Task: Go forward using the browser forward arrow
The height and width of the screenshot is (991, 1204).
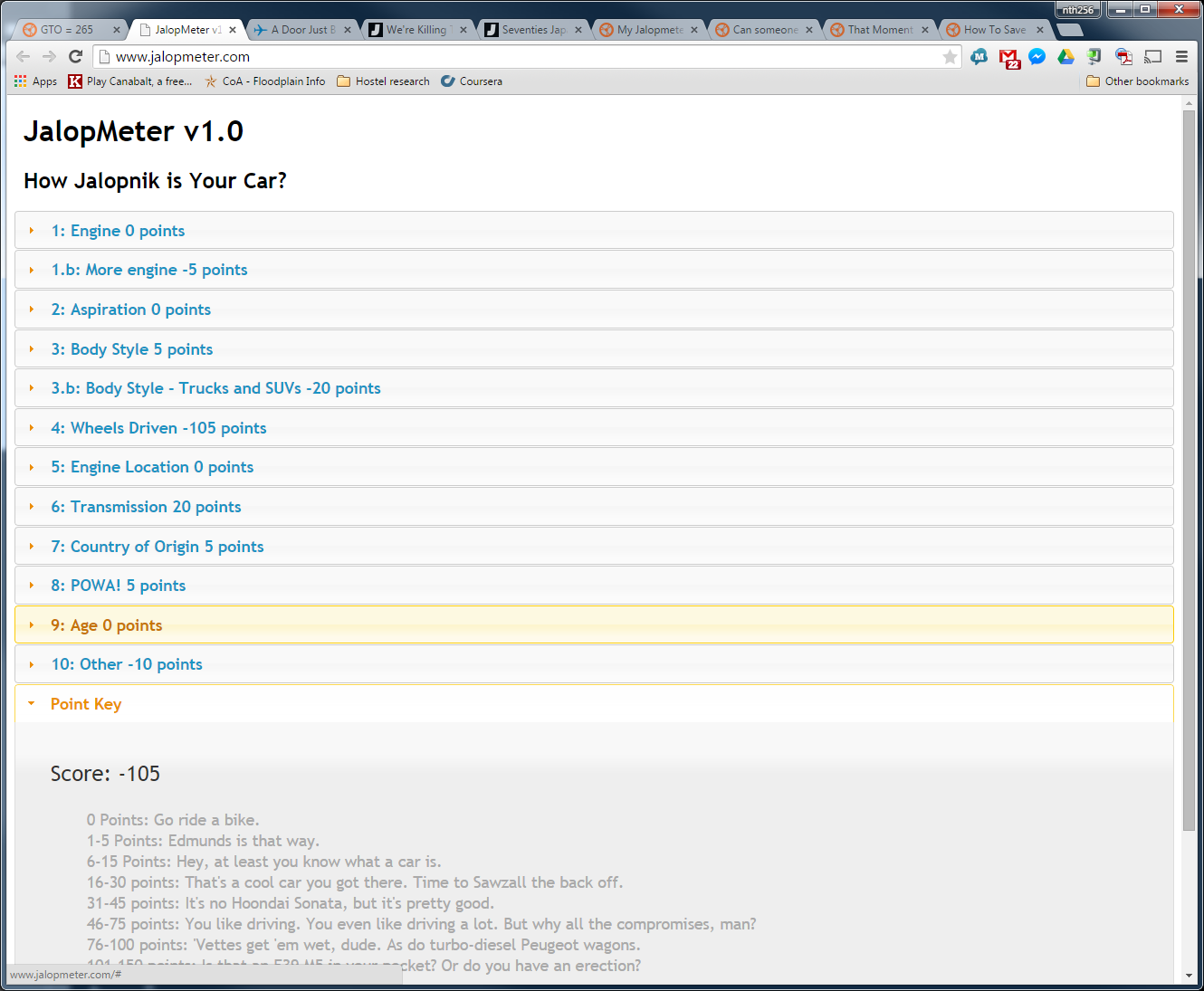Action: [49, 56]
